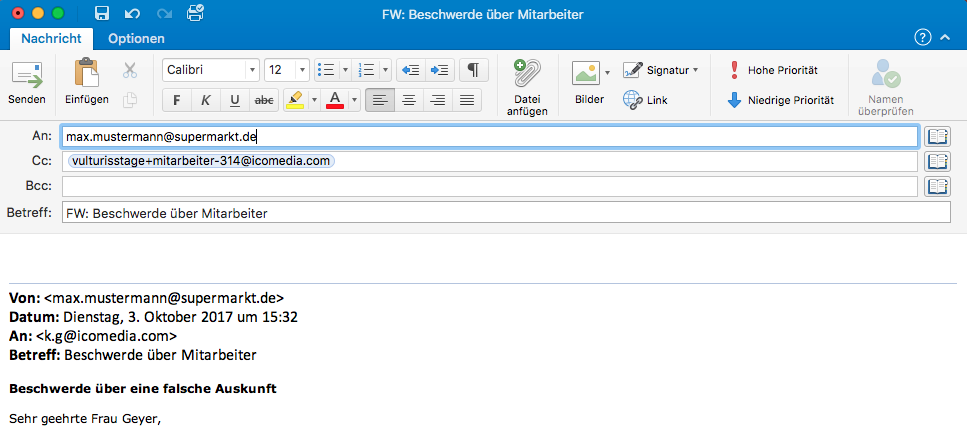Toggle underline formatting (U)
The height and width of the screenshot is (431, 967).
coord(235,100)
